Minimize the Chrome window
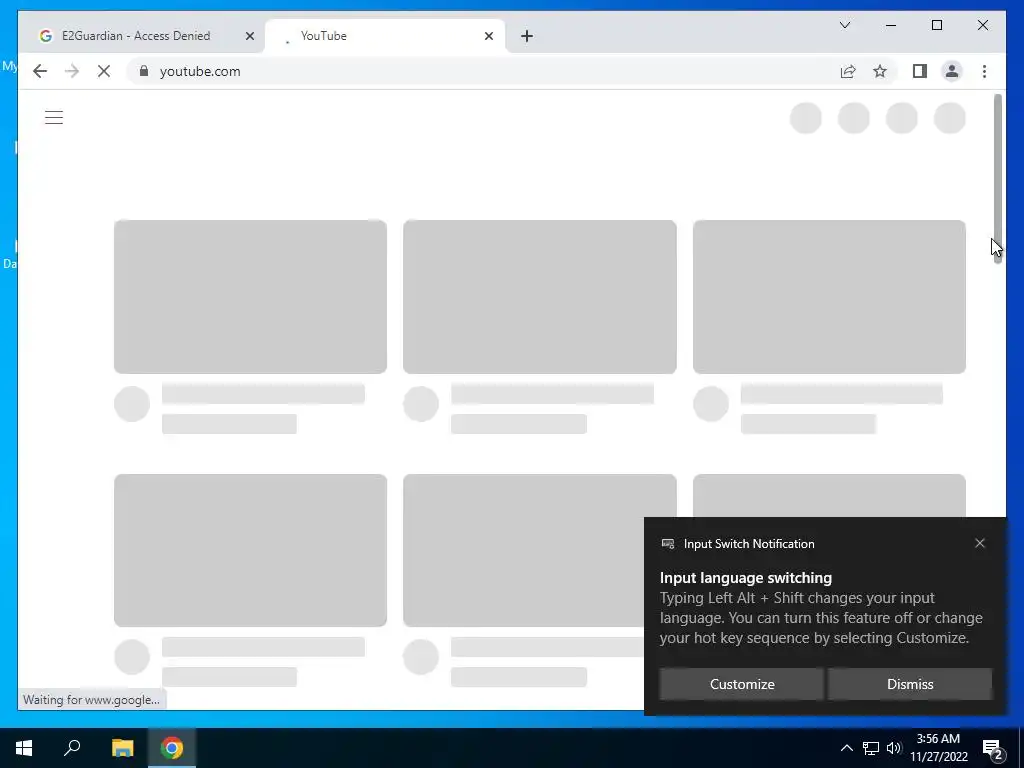The width and height of the screenshot is (1024, 768). tap(891, 25)
